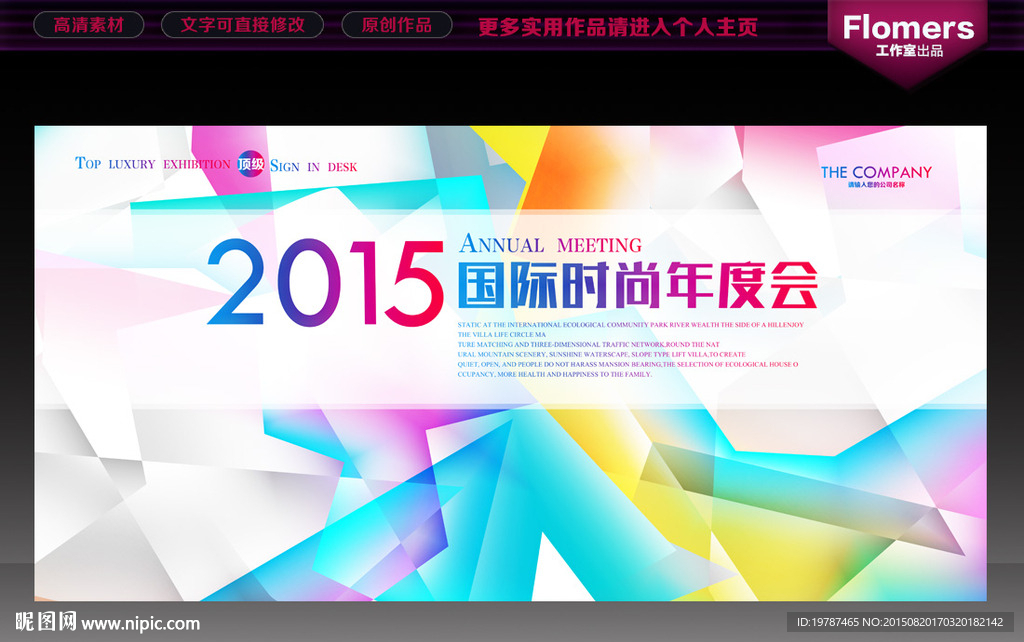The width and height of the screenshot is (1024, 642).
Task: Click the SIGN IN DESK text
Action: coord(313,167)
